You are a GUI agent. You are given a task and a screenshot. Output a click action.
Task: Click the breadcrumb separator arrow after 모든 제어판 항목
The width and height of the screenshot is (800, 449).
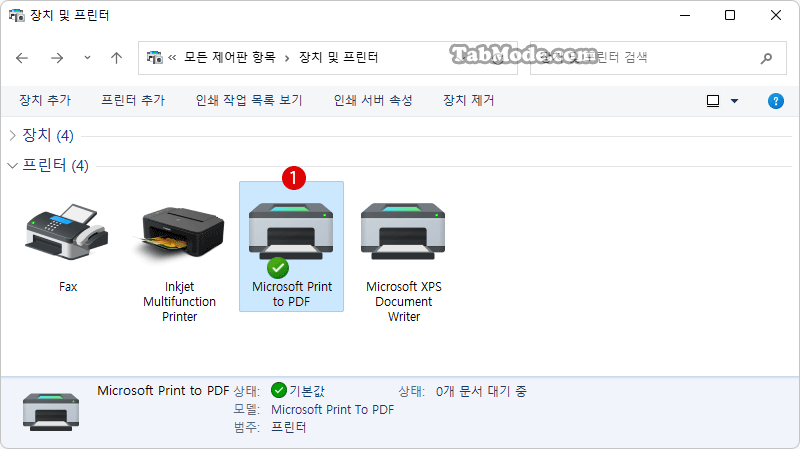287,58
